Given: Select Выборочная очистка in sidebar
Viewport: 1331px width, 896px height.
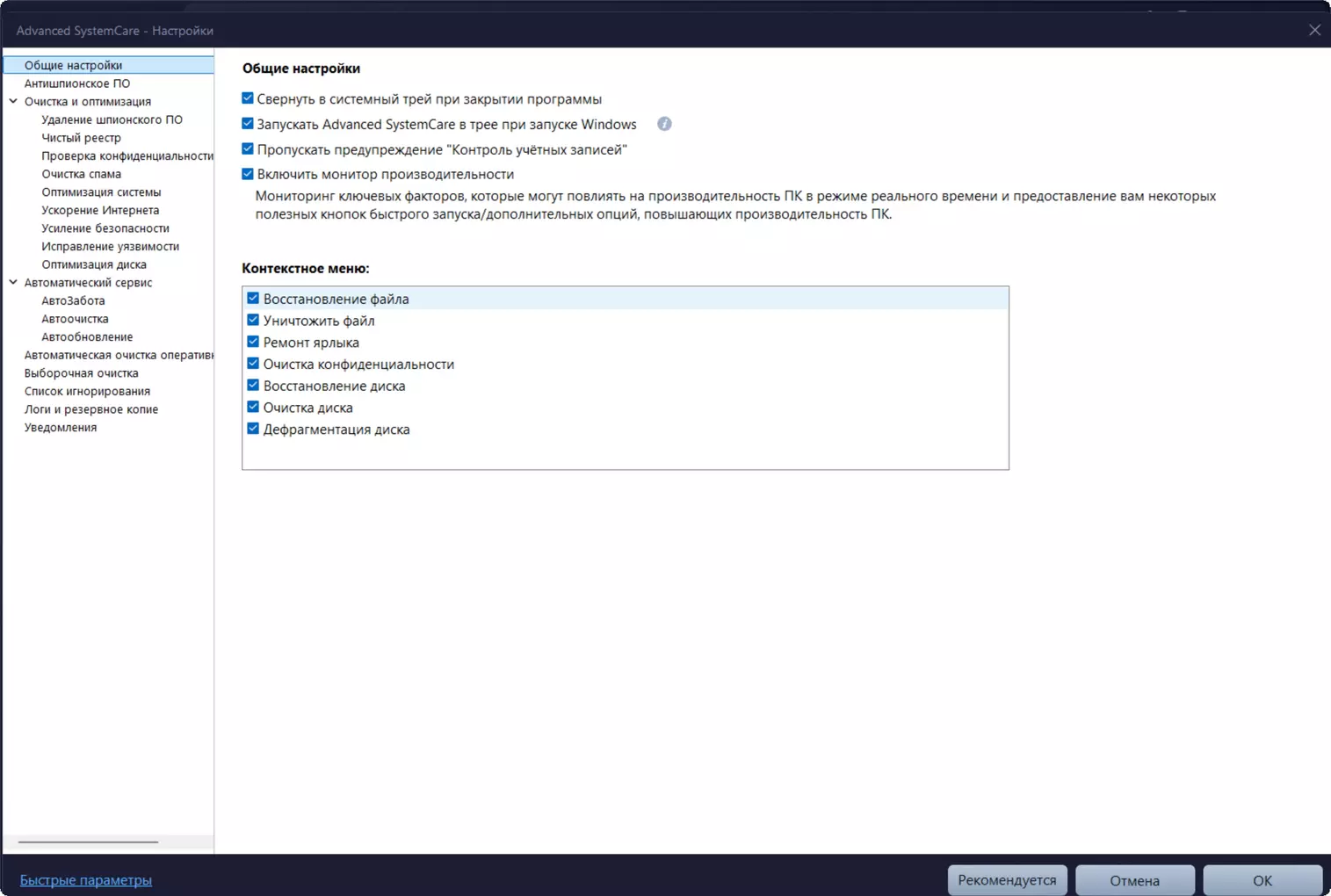Looking at the screenshot, I should [82, 373].
